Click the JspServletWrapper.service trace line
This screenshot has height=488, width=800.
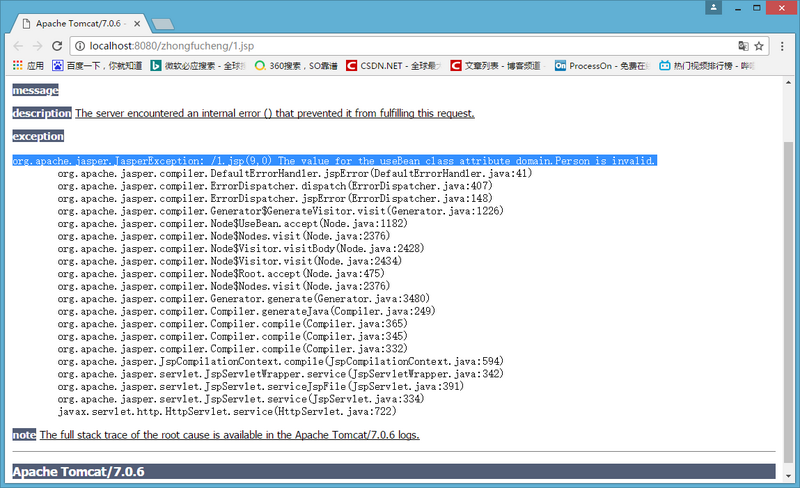pyautogui.click(x=281, y=374)
